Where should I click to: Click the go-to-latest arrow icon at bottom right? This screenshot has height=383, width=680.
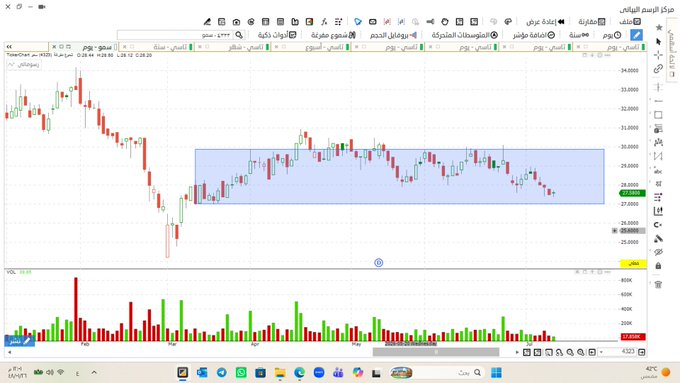pos(642,352)
